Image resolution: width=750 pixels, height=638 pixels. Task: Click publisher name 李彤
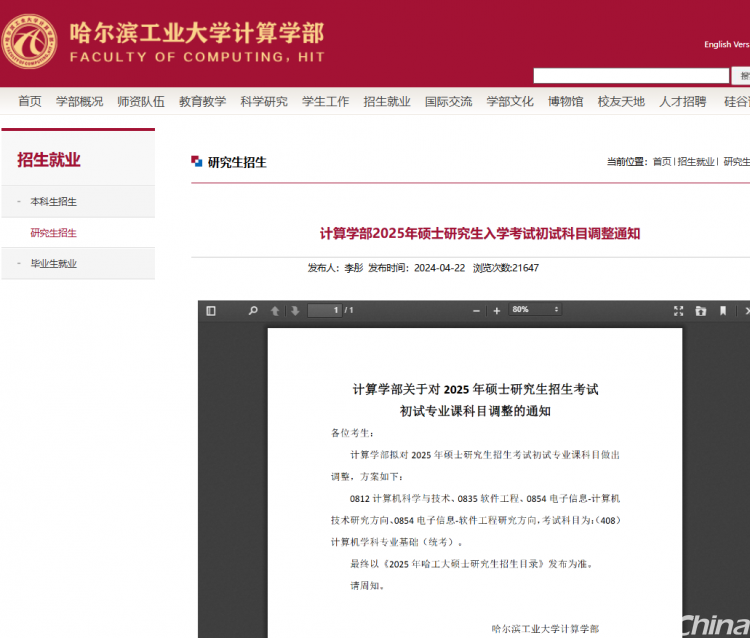point(354,268)
